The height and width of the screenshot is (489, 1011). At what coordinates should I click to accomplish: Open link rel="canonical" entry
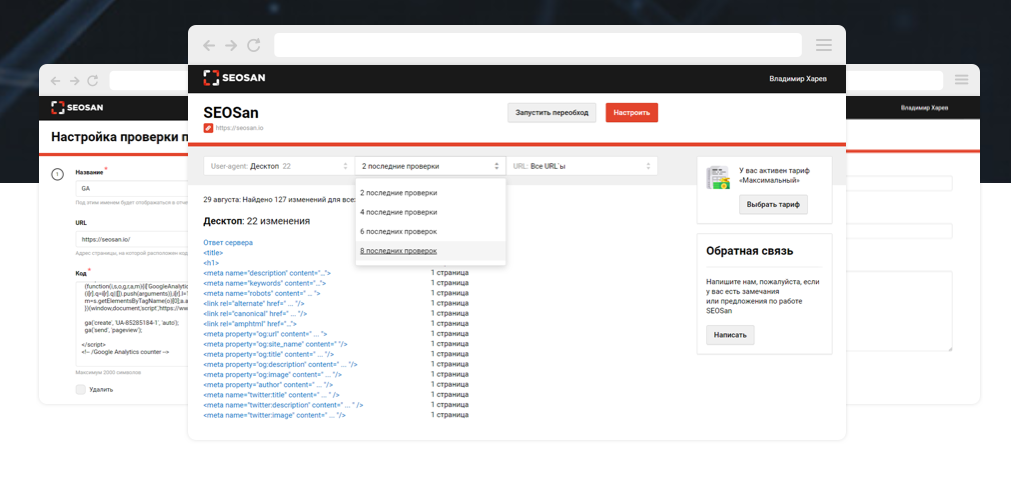point(255,314)
